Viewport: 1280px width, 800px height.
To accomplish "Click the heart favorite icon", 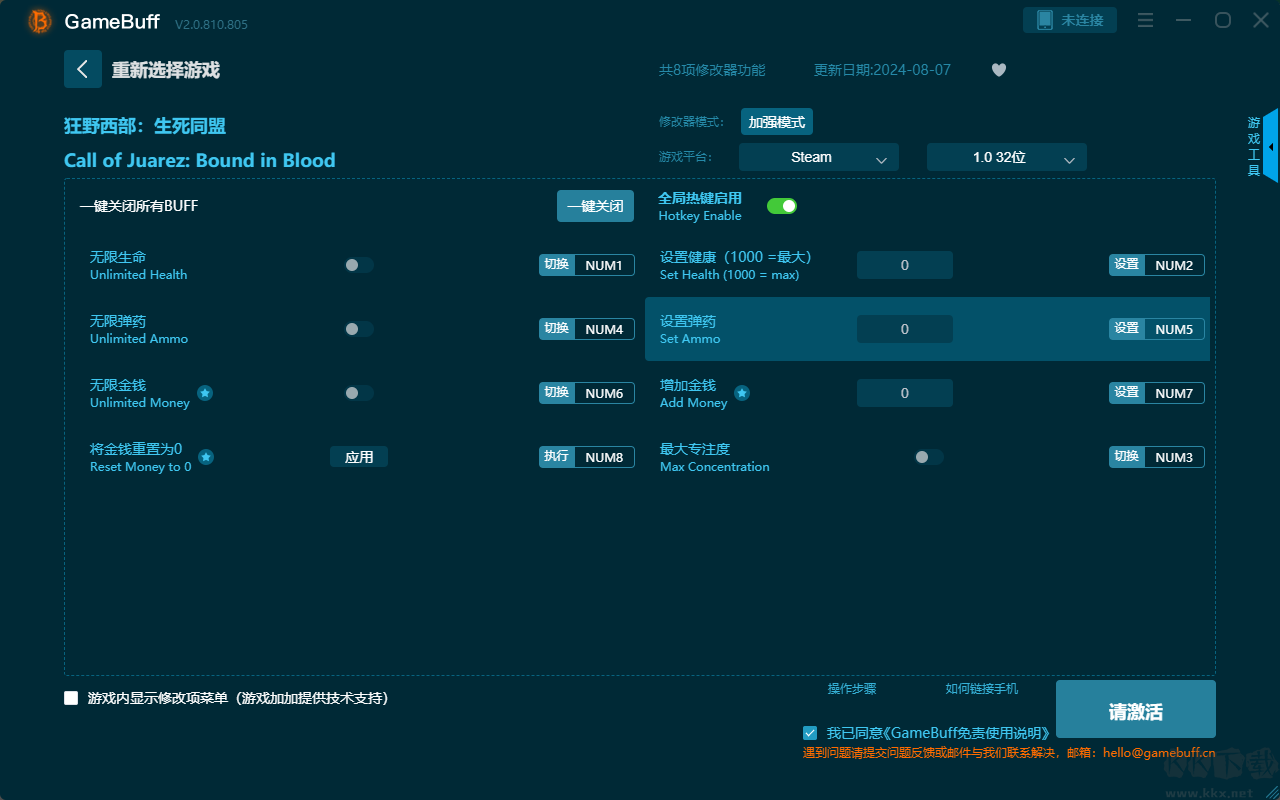I will click(x=998, y=70).
